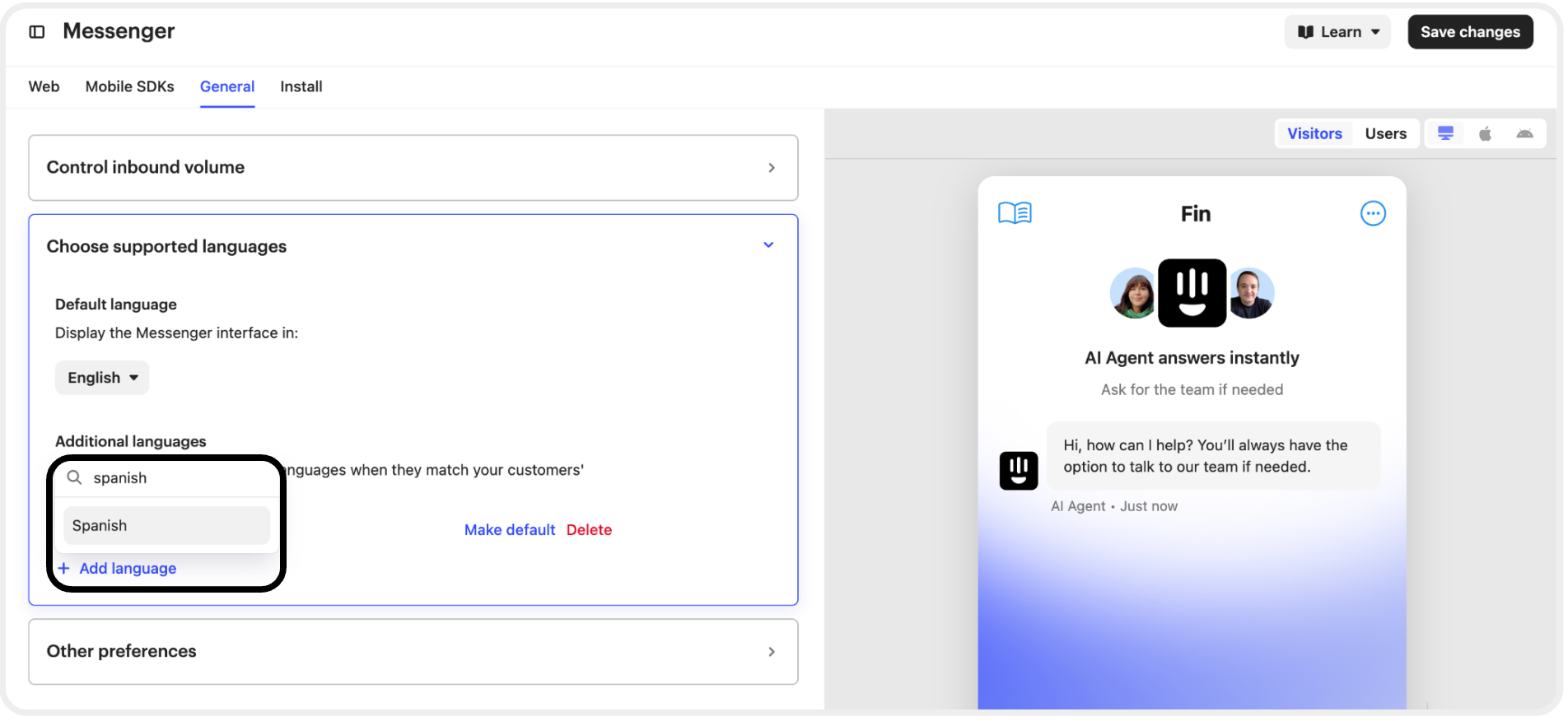Open the Learn dropdown menu
Viewport: 1568px width, 721px height.
tap(1337, 32)
